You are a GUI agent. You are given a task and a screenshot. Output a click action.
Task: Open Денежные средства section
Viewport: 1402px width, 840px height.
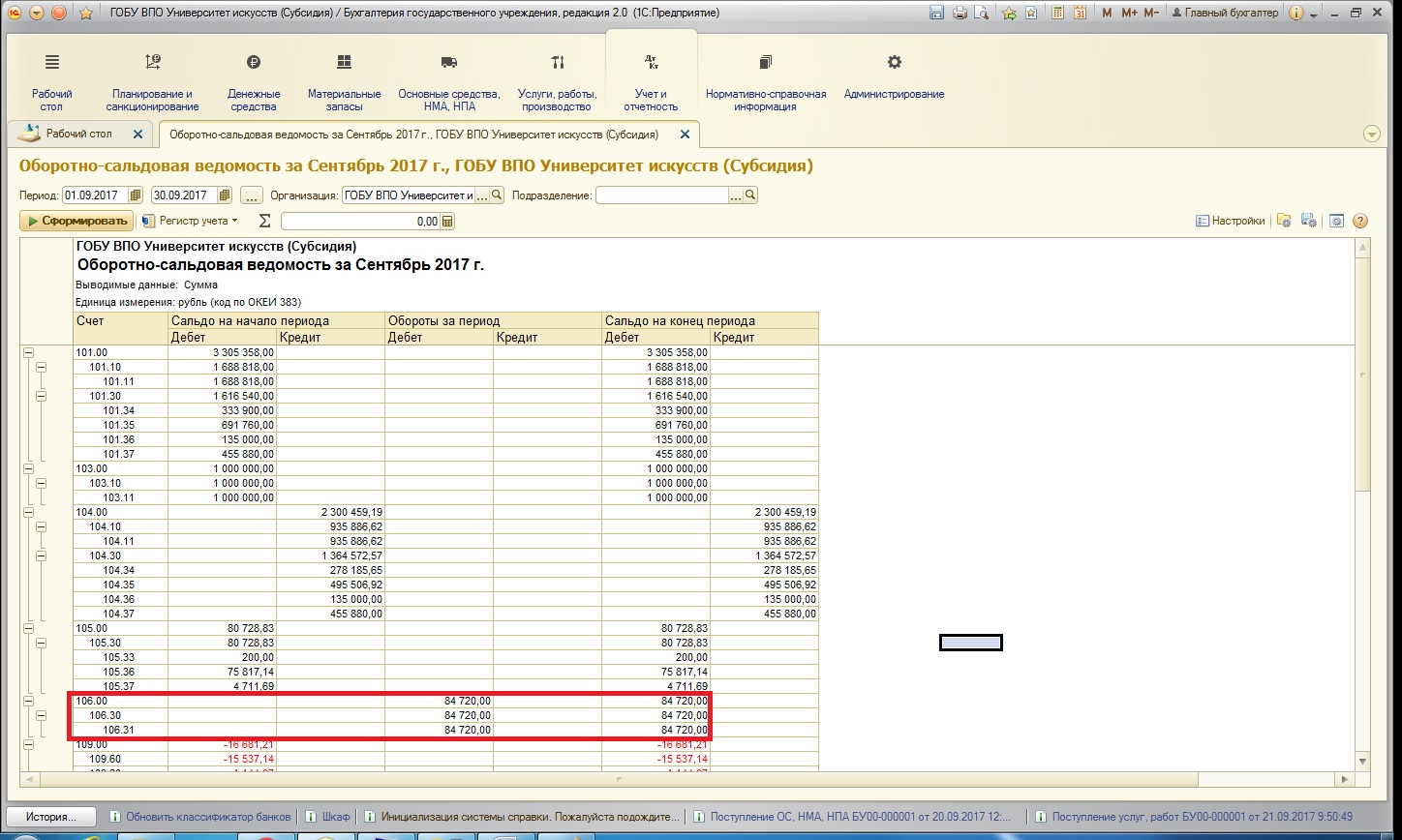pos(254,82)
